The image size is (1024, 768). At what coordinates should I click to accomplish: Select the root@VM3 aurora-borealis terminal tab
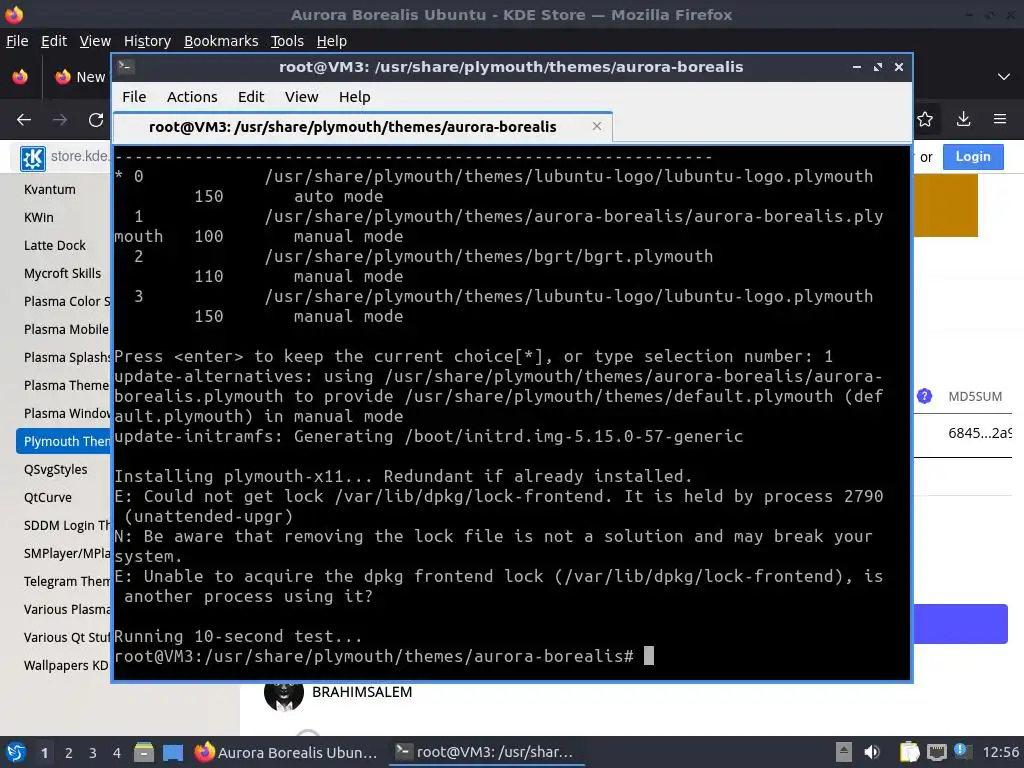point(362,127)
